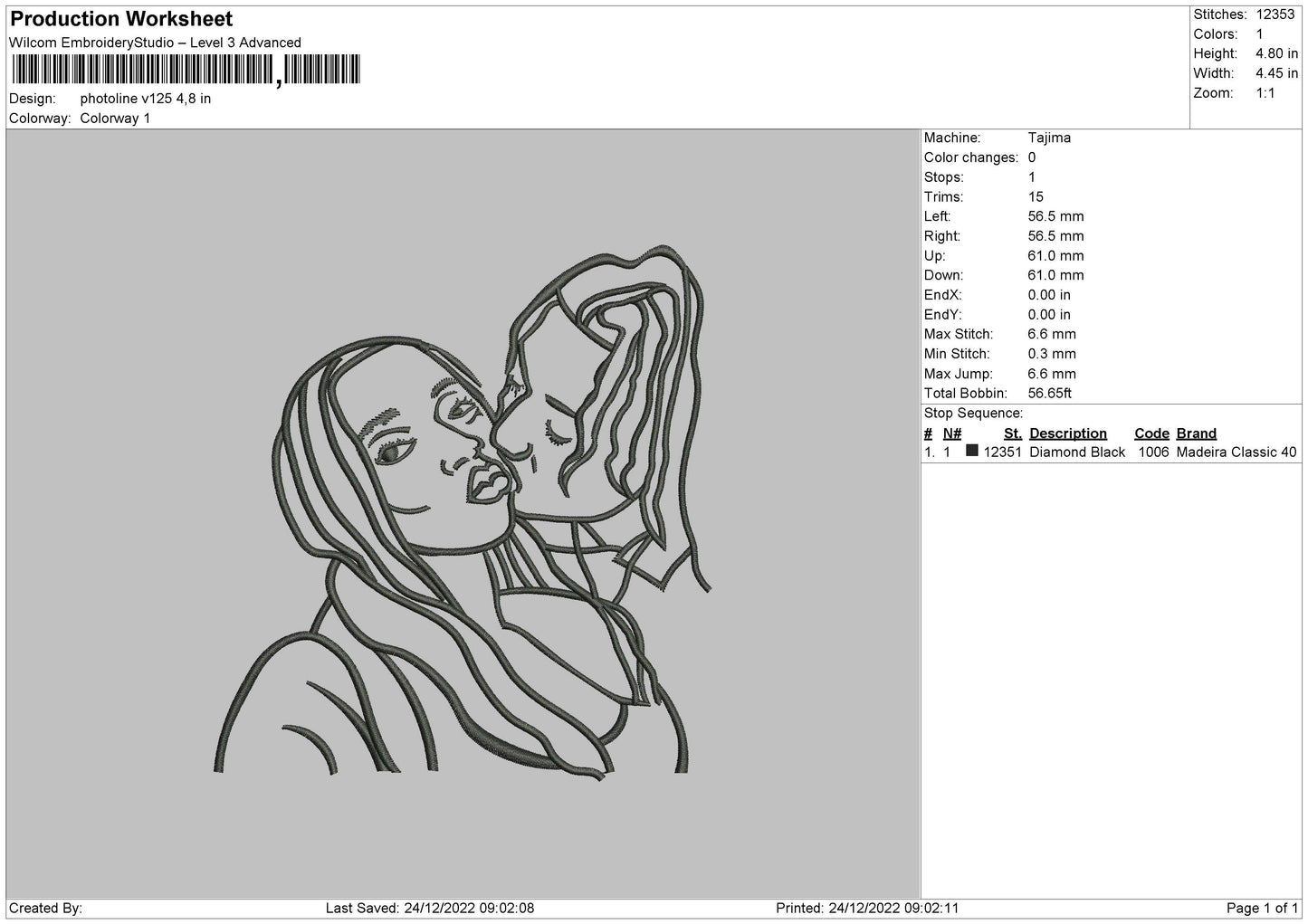Click the Stops value 1

tap(1032, 177)
